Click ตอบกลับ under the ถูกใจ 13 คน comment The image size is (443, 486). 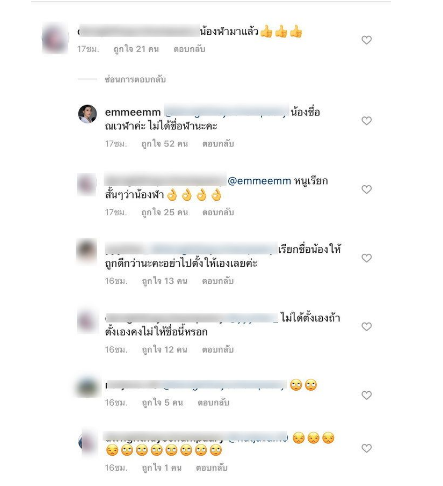coord(218,281)
